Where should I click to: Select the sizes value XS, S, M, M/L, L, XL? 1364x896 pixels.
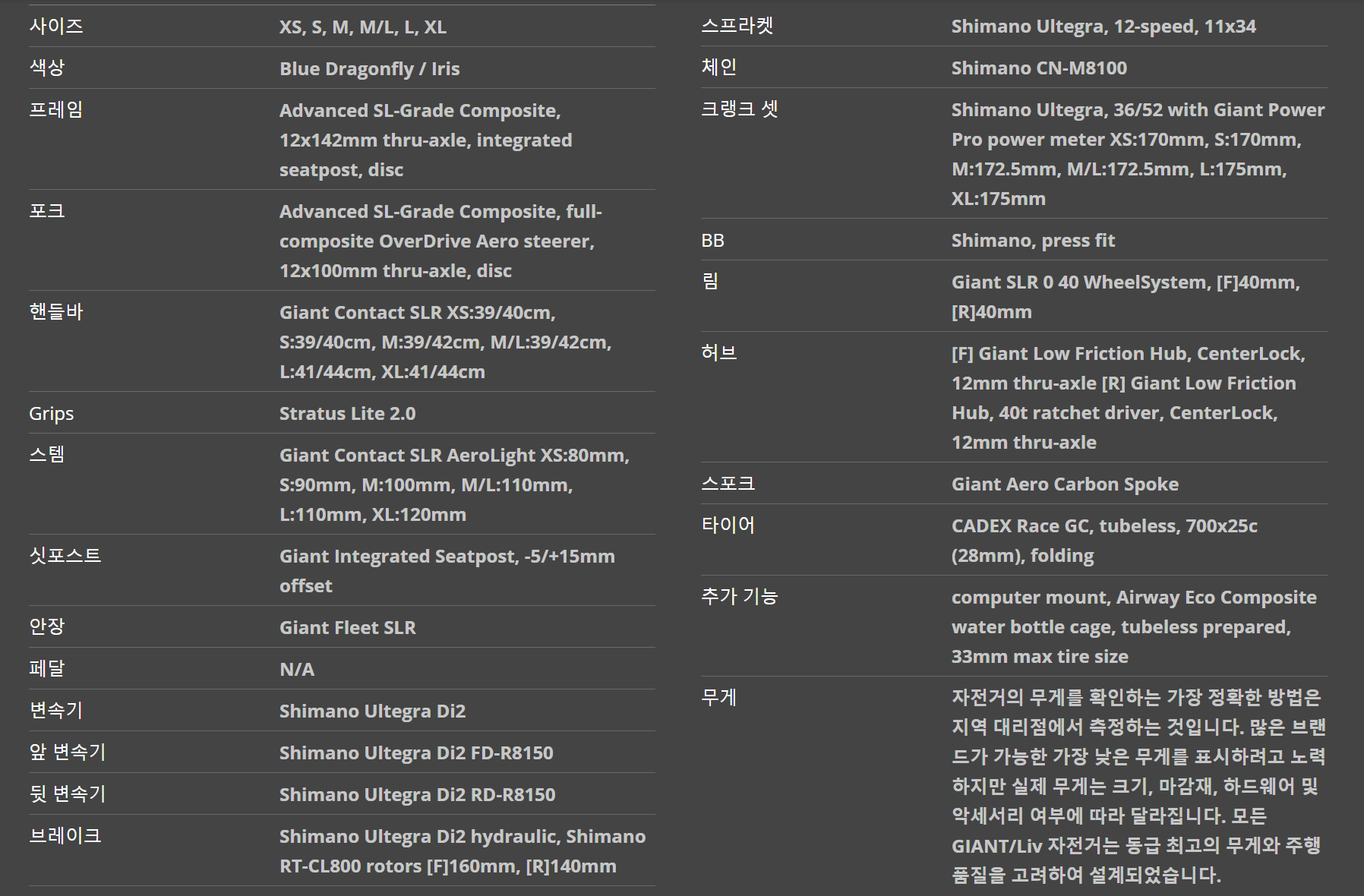363,27
